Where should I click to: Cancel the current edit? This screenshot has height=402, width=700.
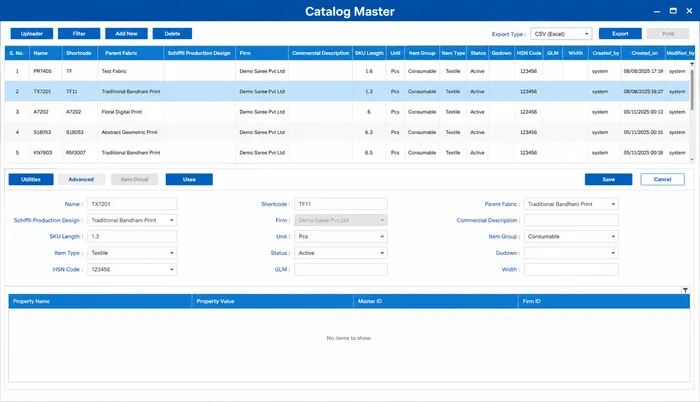[x=662, y=179]
